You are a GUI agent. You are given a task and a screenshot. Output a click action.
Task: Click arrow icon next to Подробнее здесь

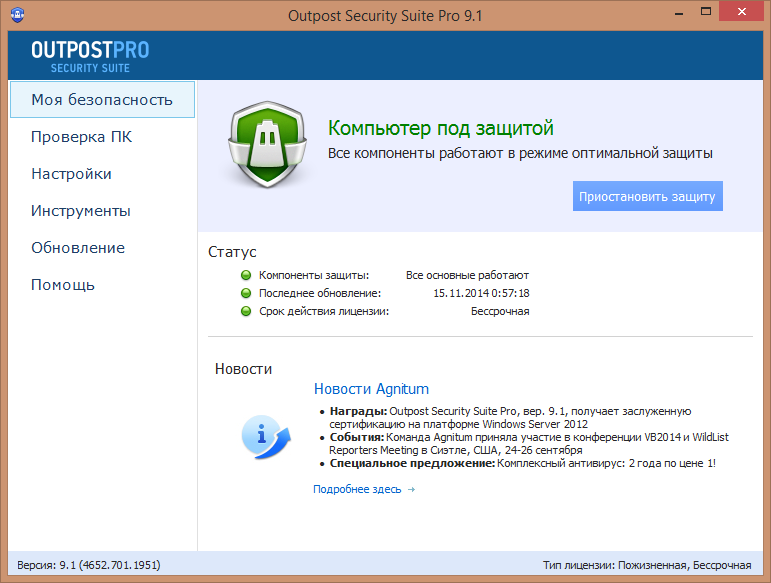(x=412, y=490)
